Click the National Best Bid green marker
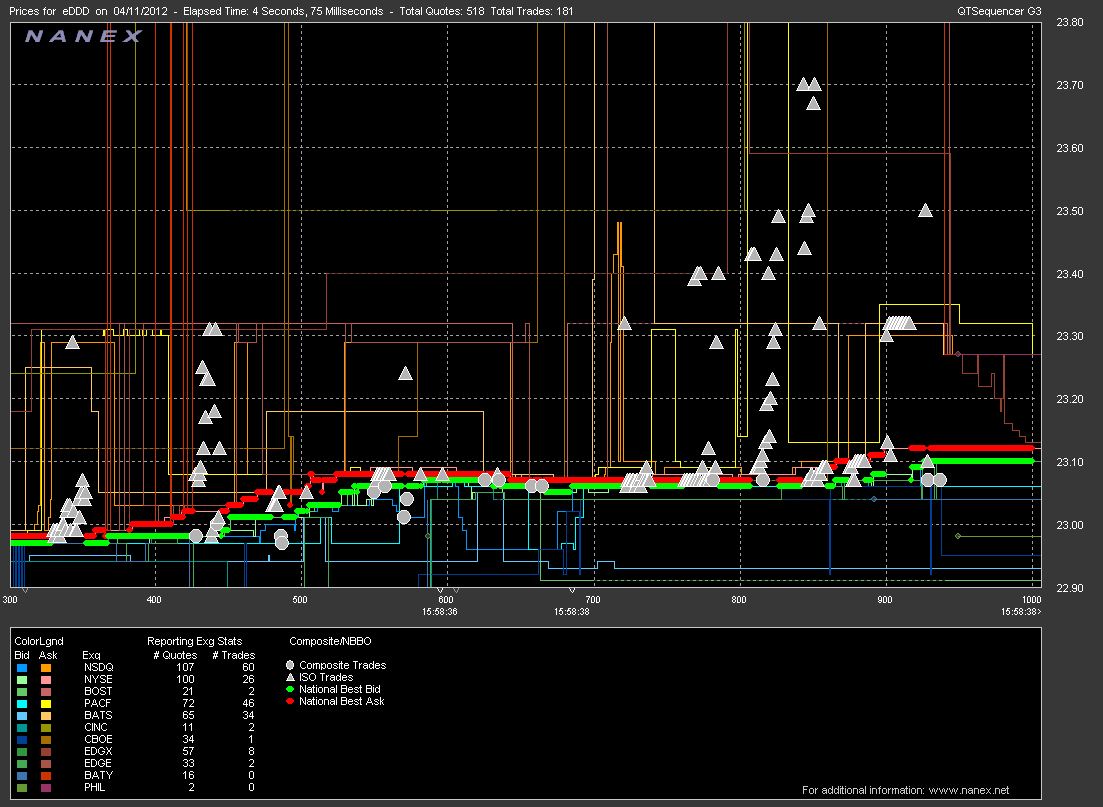1103x807 pixels. coord(290,689)
